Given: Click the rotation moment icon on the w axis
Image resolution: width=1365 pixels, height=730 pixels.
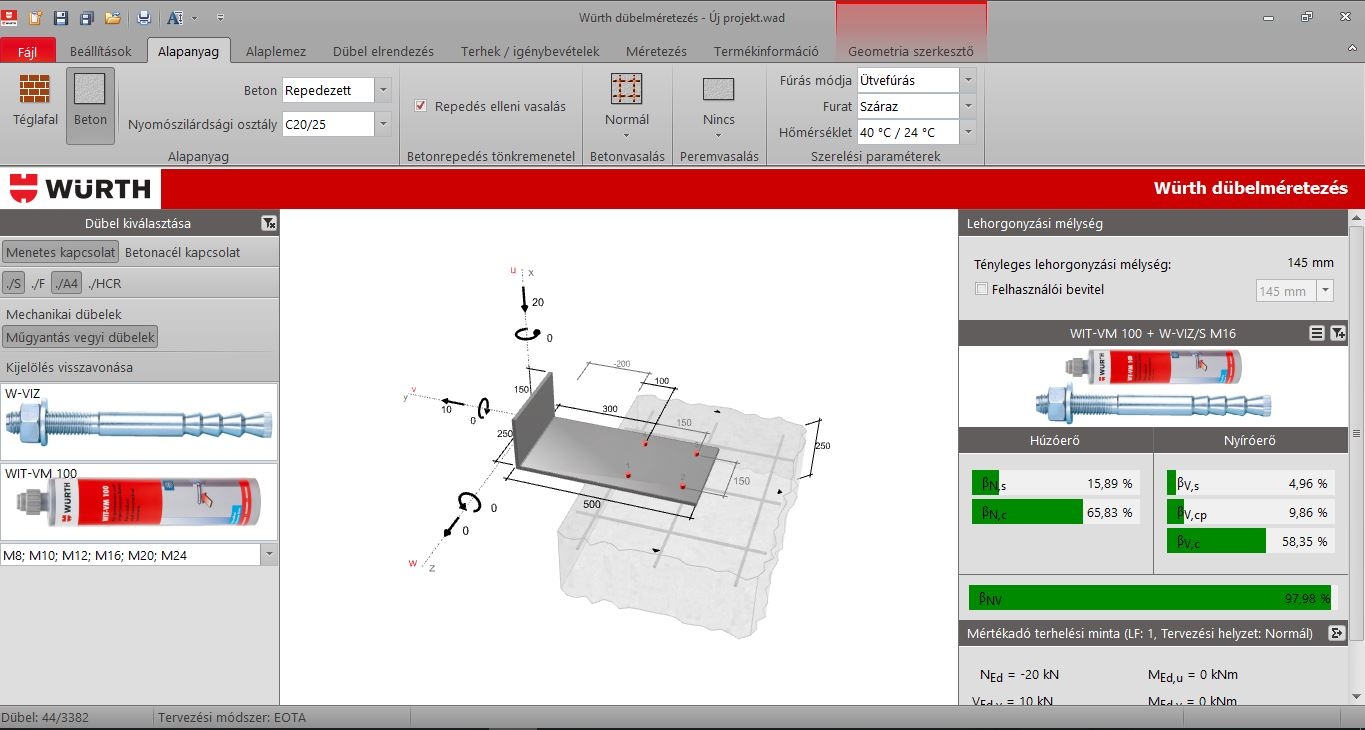Looking at the screenshot, I should (x=469, y=502).
